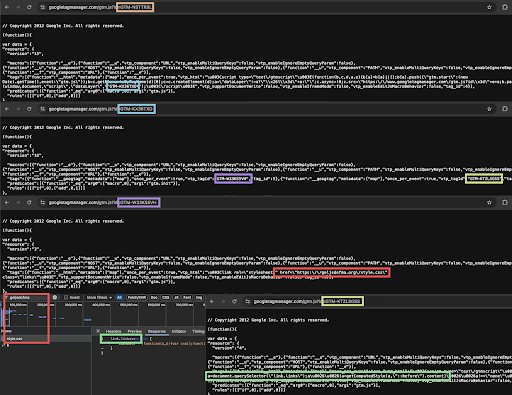
Task: Reload the page in the browser bar beside DevTools
Action: [x=234, y=301]
